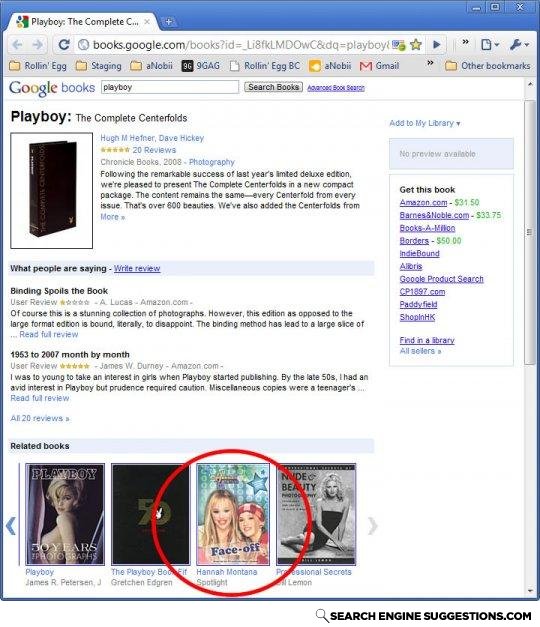Open the Amazon.com seller link
540x627 pixels.
coord(423,202)
